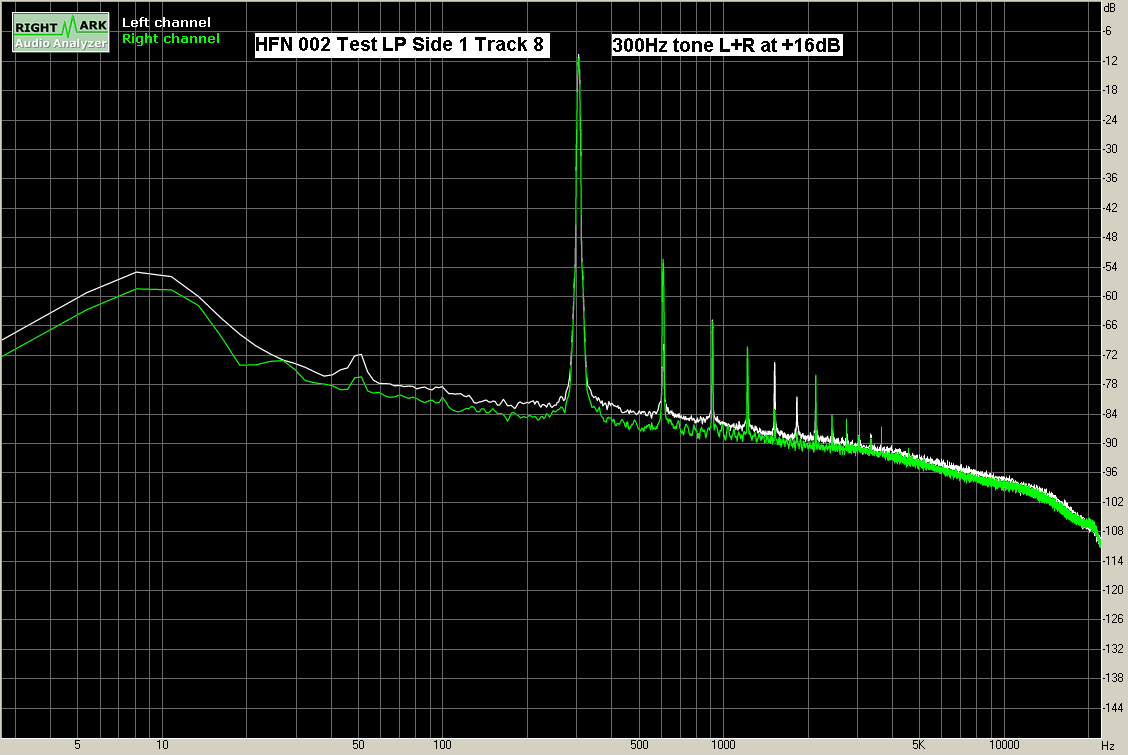Click the -114 dB axis value
Screen dimensions: 1128x755
click(1113, 560)
